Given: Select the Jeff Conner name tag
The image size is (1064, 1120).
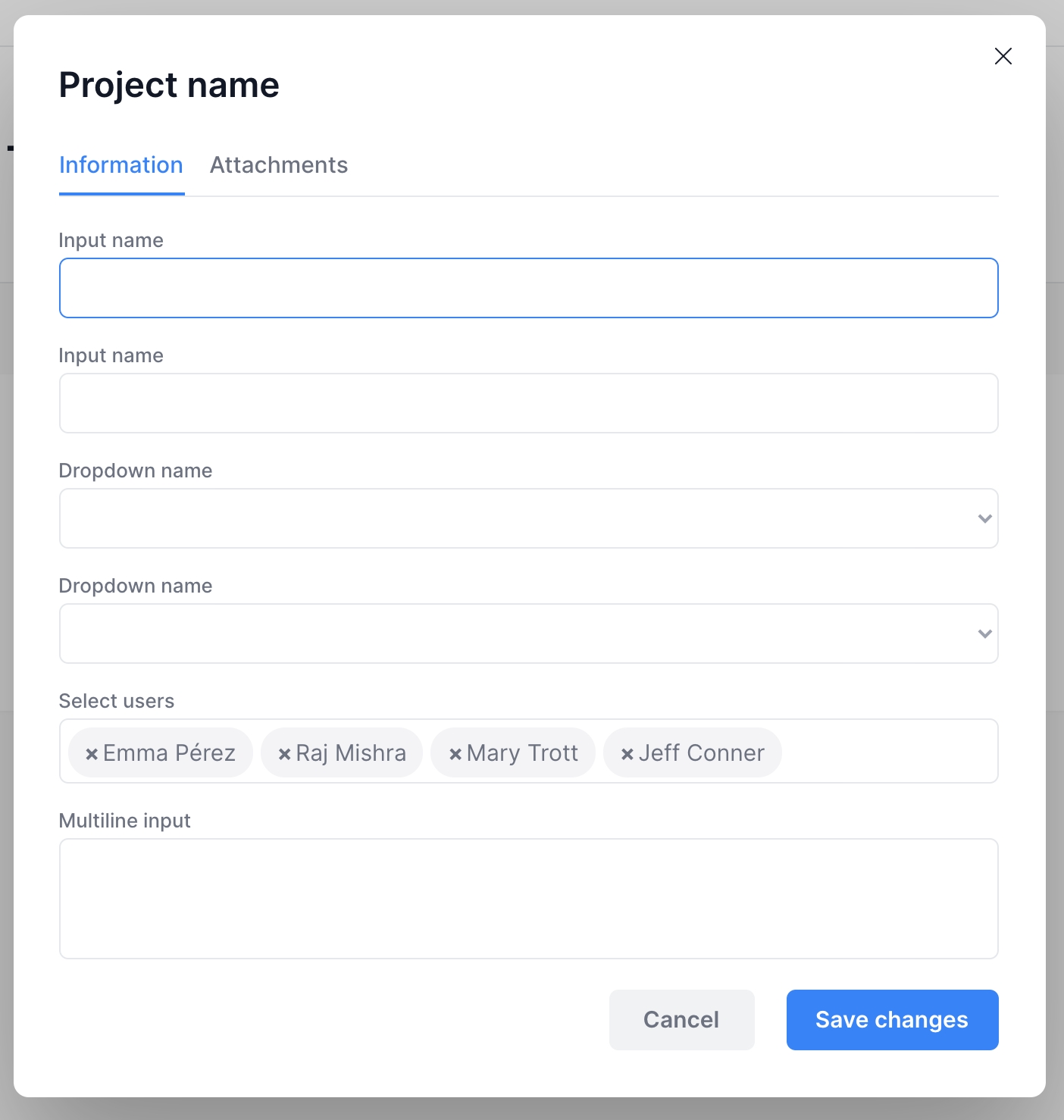Looking at the screenshot, I should [x=701, y=753].
